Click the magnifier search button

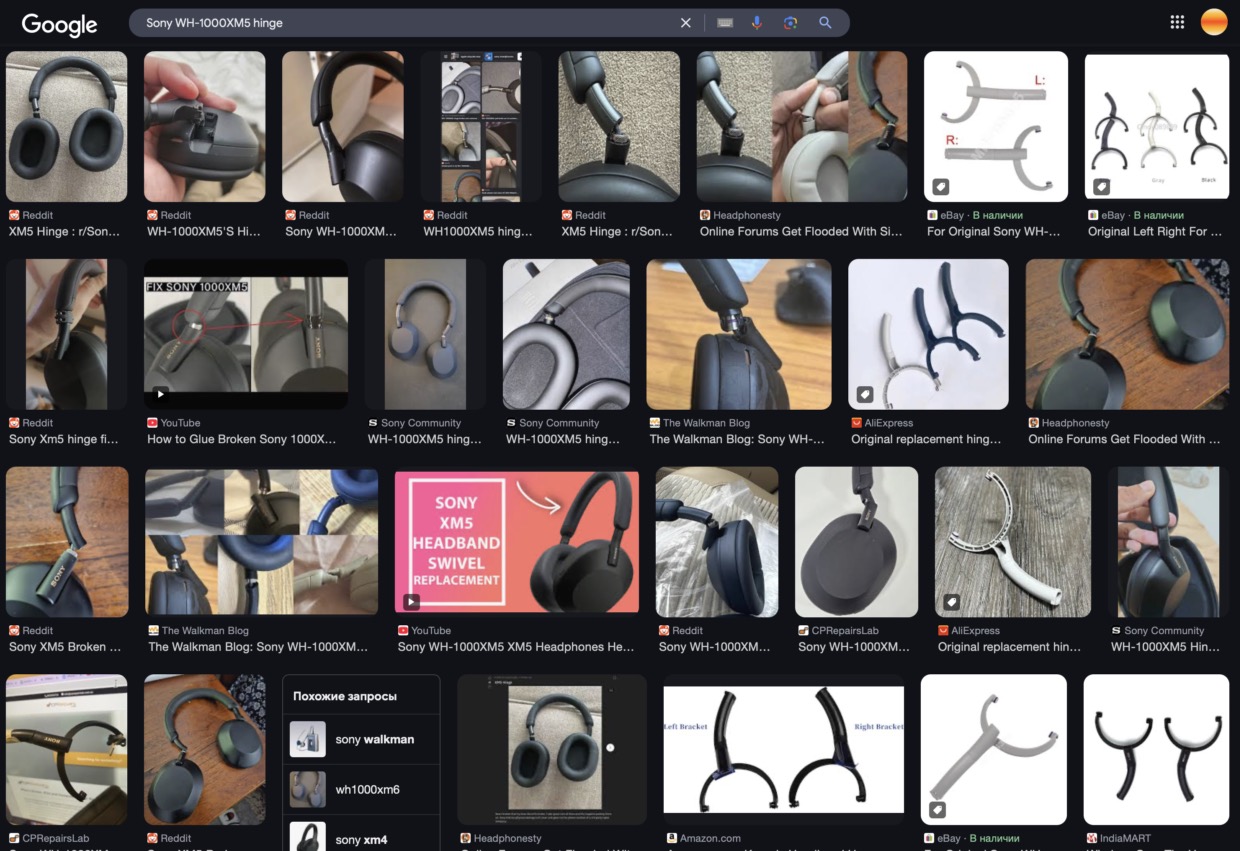pos(825,23)
